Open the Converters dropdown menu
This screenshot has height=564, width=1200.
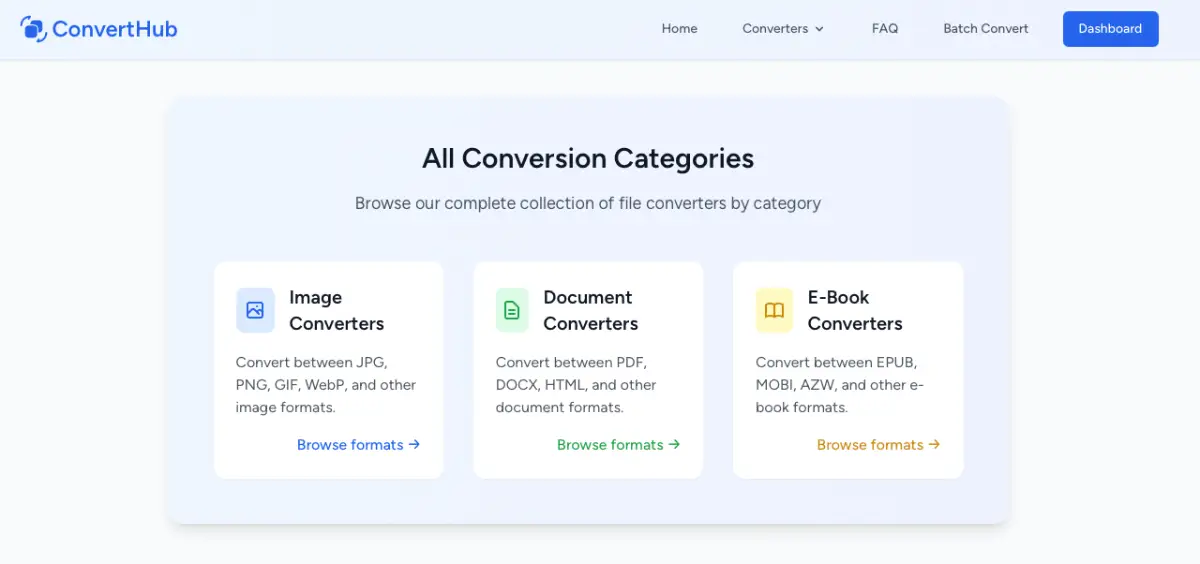[x=775, y=29]
